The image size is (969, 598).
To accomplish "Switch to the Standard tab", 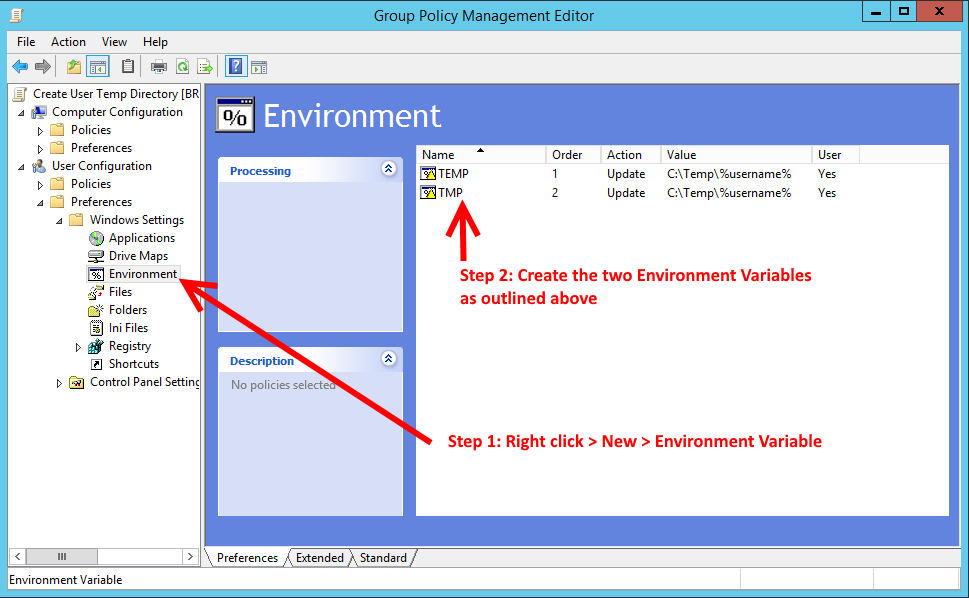I will click(x=383, y=558).
